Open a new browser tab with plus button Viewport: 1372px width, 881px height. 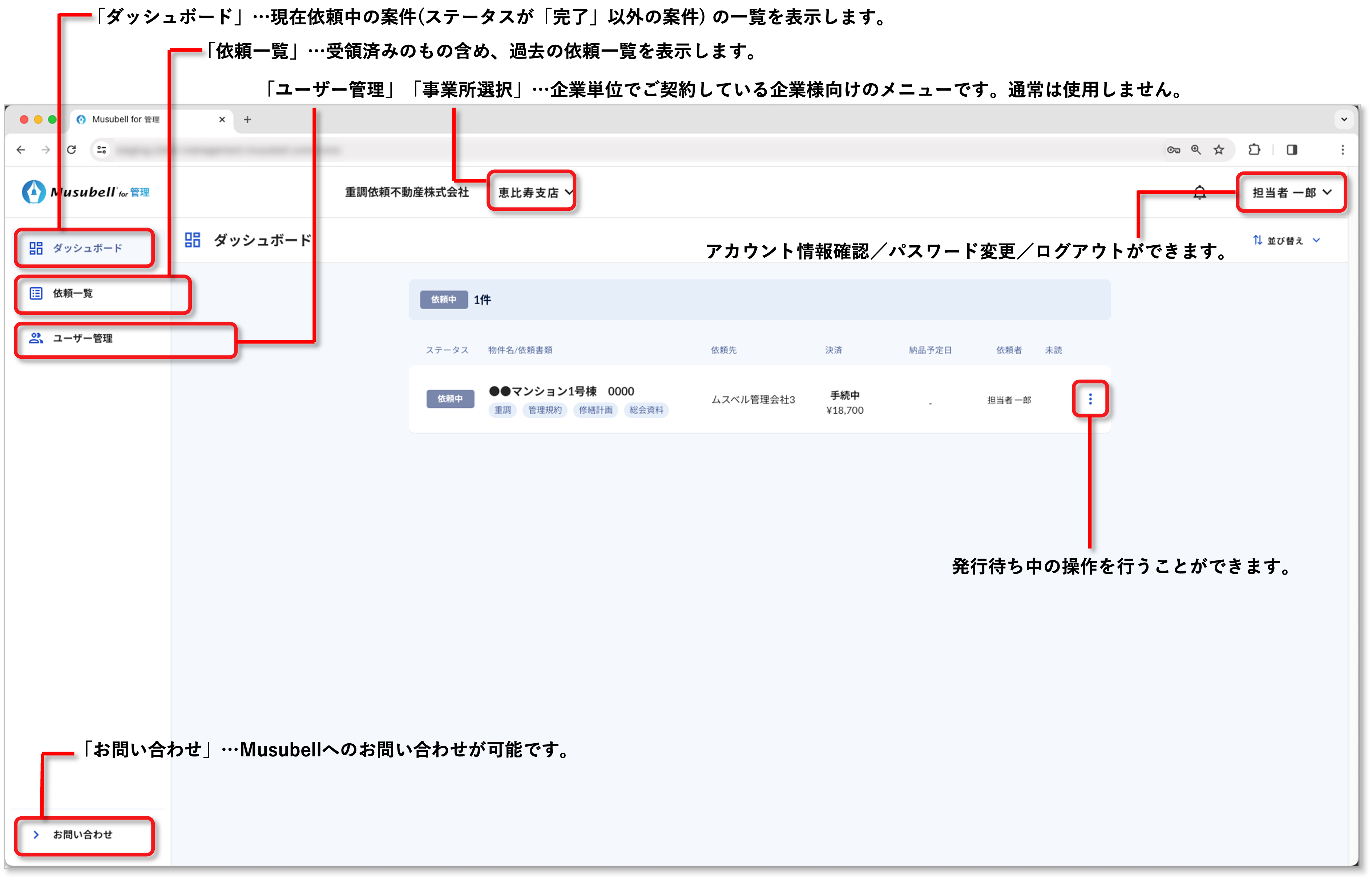pos(248,120)
